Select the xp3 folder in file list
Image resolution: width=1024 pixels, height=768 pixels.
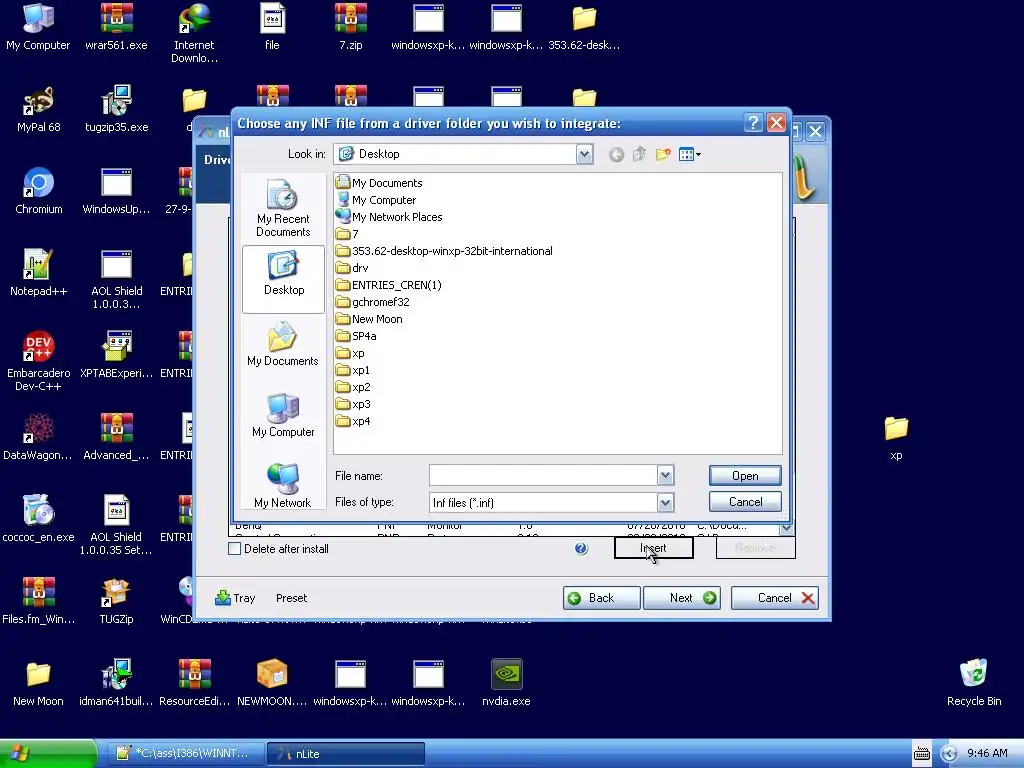point(353,404)
